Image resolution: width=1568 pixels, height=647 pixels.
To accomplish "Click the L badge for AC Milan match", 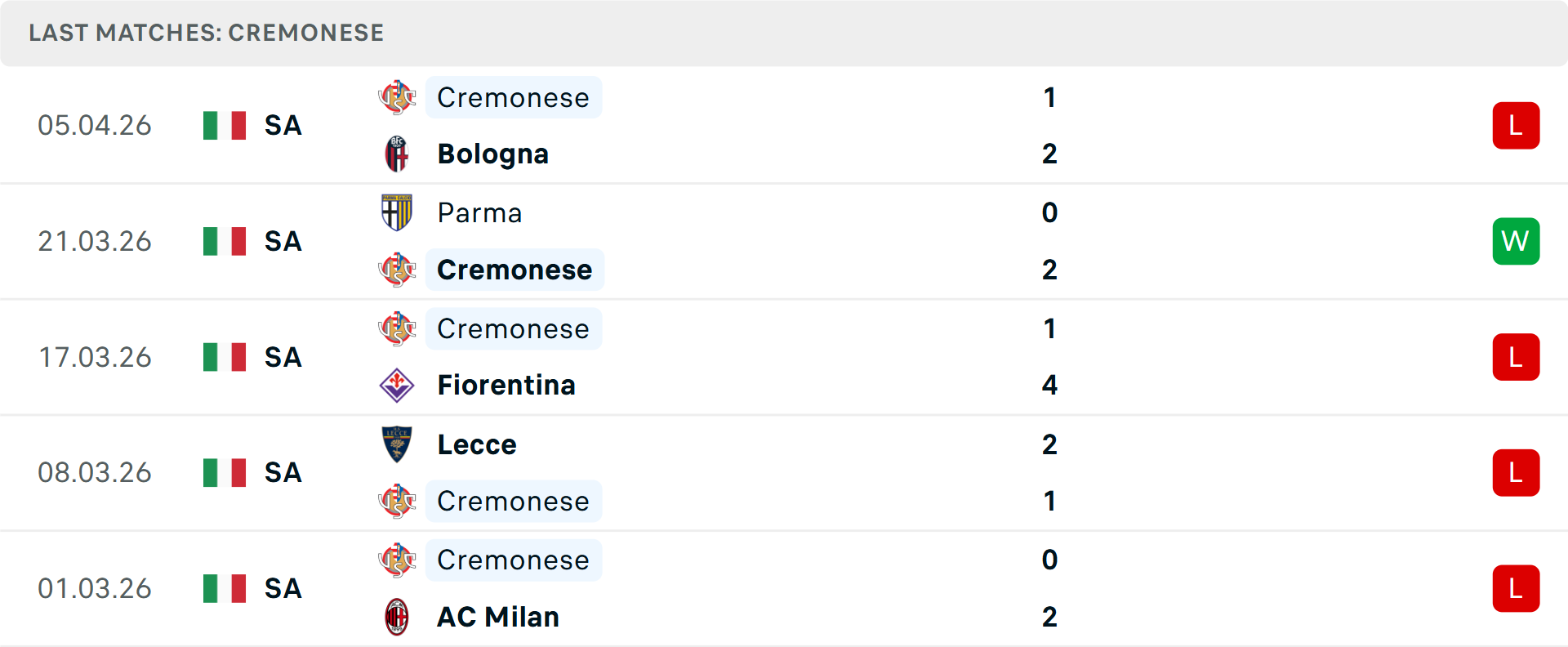I will (1516, 588).
